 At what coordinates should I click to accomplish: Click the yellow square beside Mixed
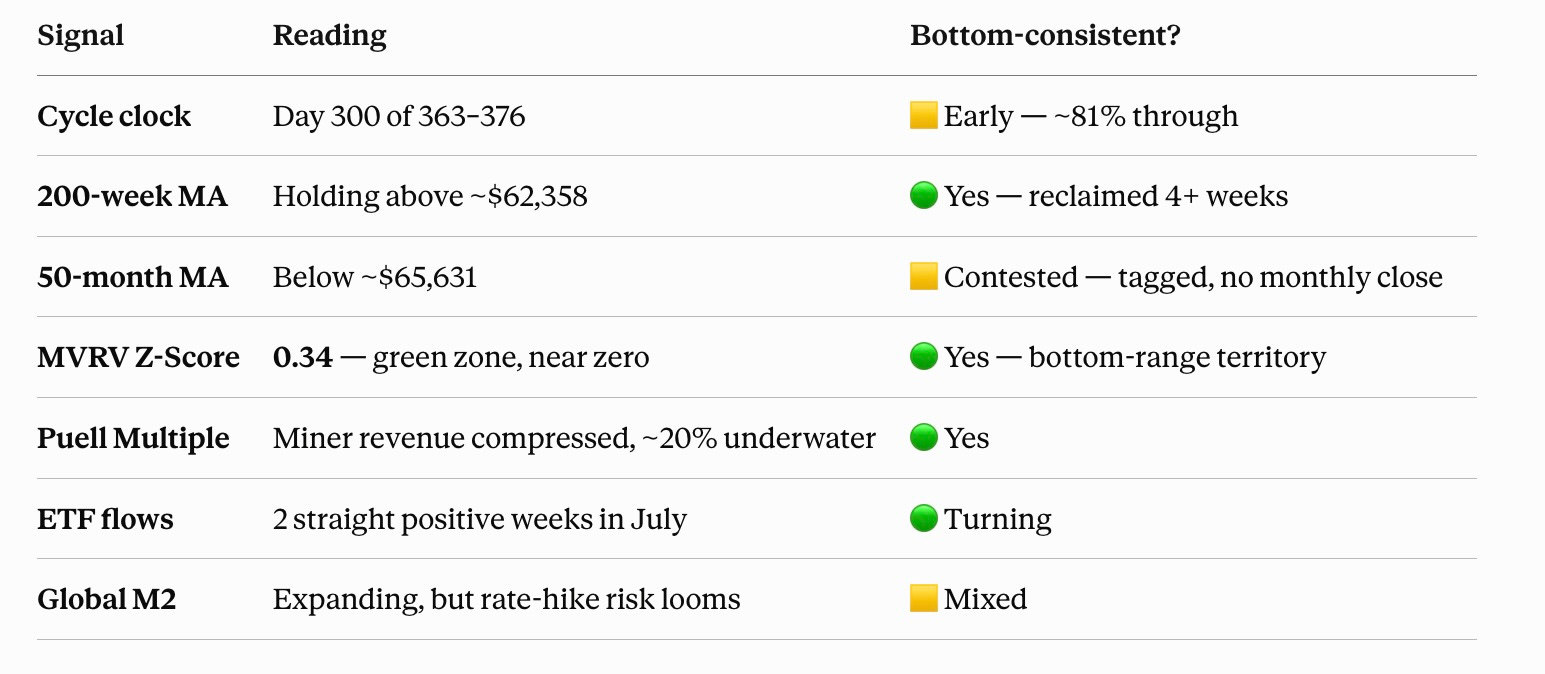(923, 599)
